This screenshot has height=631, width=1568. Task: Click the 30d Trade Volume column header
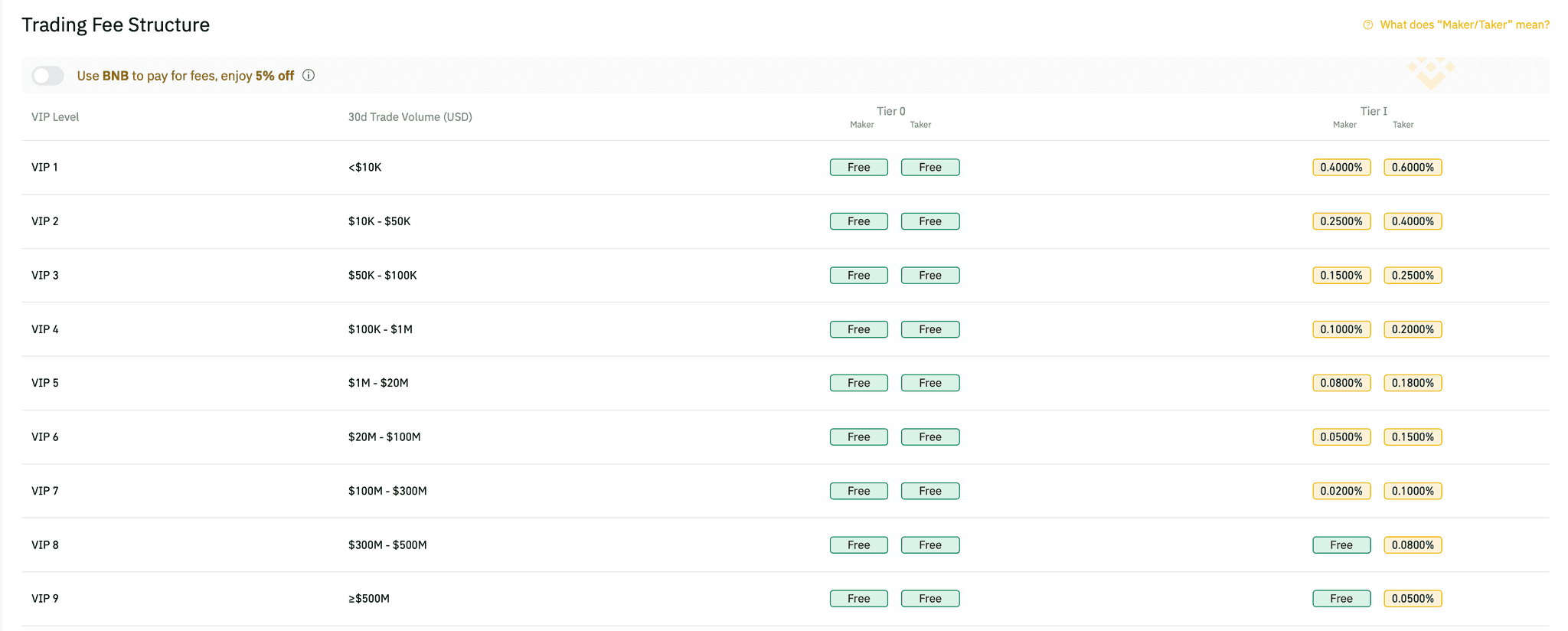point(410,117)
